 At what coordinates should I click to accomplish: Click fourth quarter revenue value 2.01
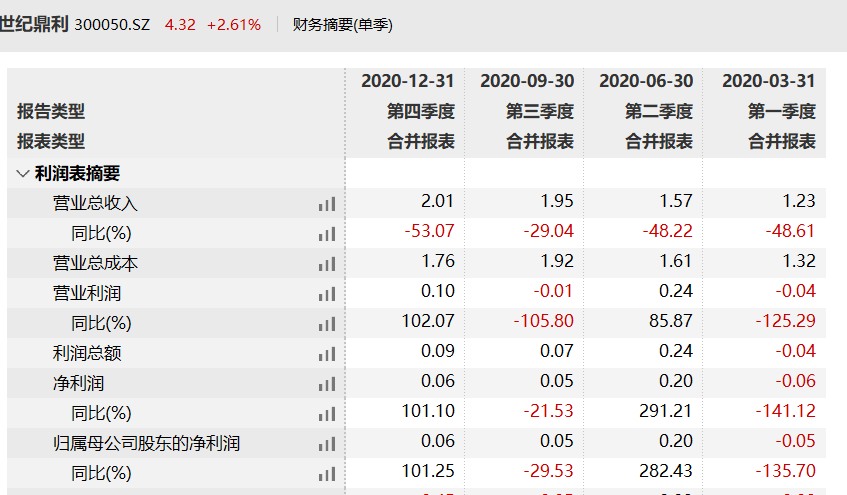point(438,201)
